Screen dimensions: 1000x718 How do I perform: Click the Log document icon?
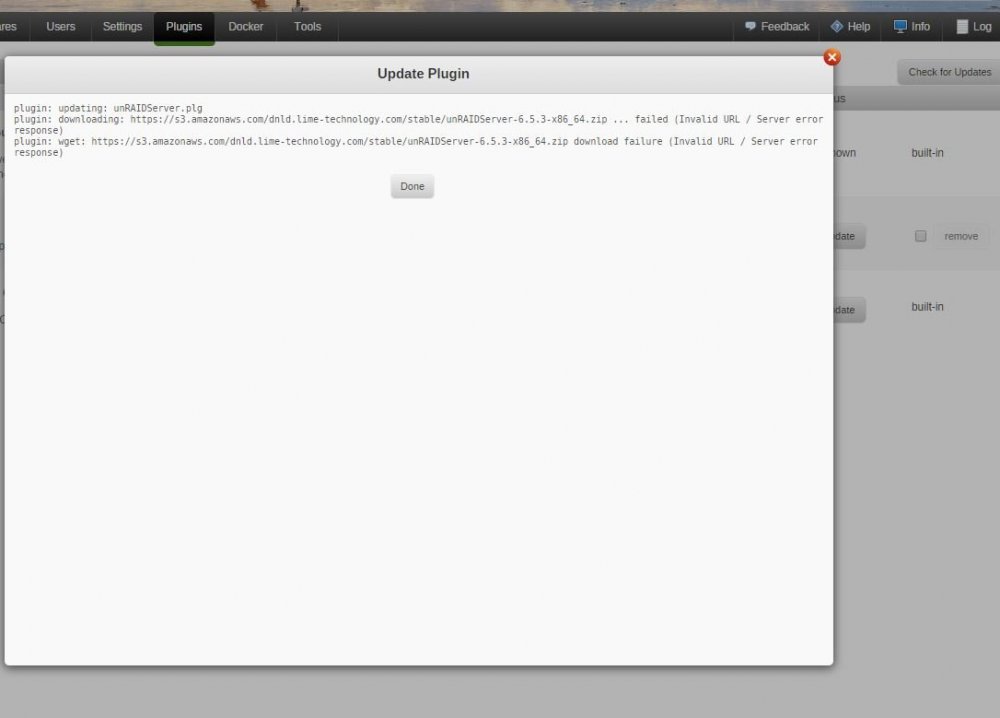[x=962, y=26]
